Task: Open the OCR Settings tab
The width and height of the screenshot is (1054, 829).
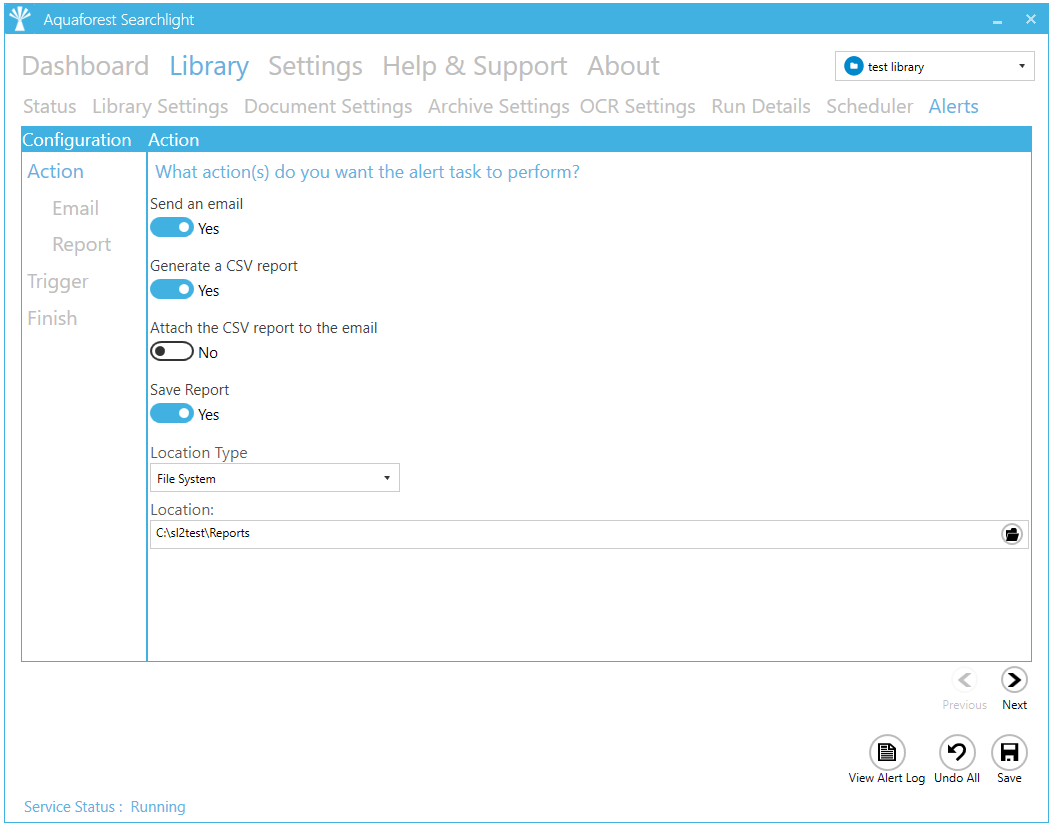Action: coord(637,106)
